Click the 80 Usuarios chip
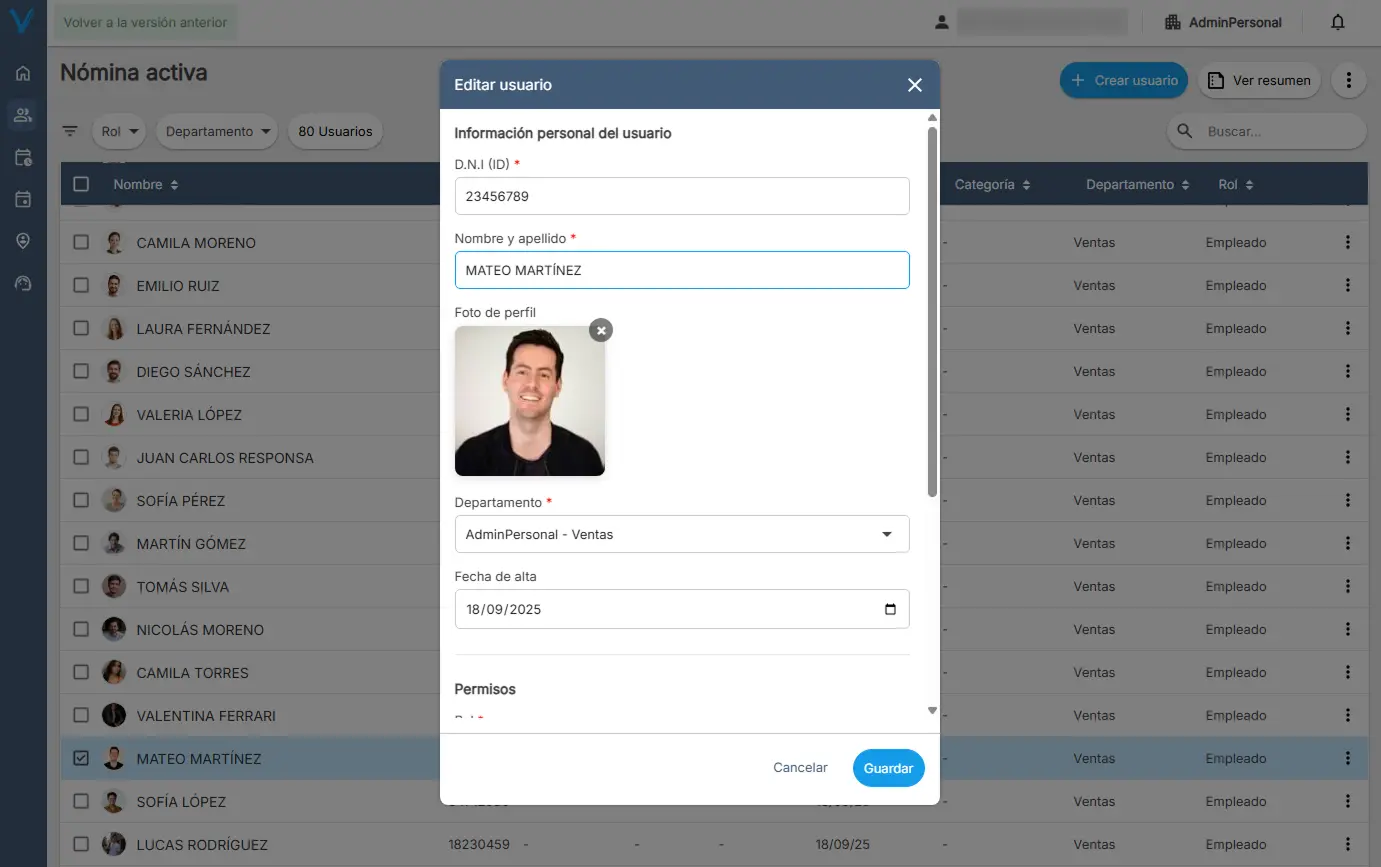 [x=335, y=131]
